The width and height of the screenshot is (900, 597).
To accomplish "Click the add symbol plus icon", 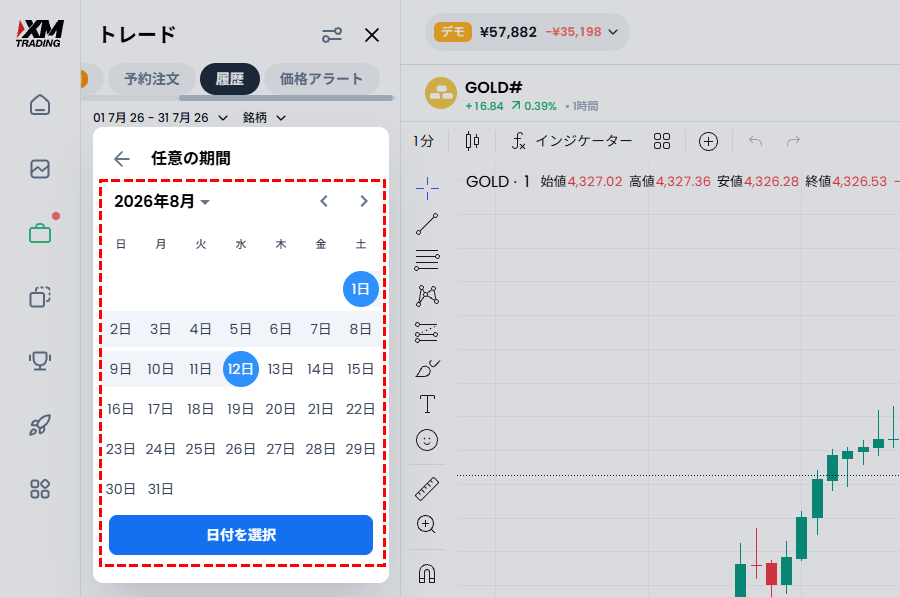I will click(x=708, y=141).
